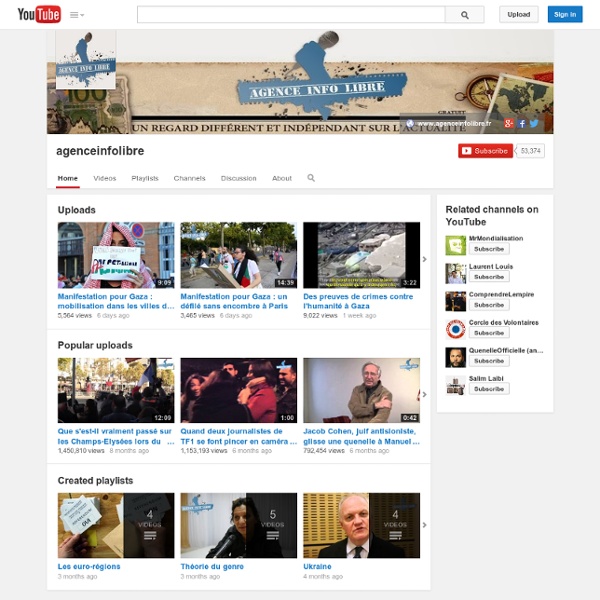
Task: Click the YouTube logo
Action: (x=39, y=15)
